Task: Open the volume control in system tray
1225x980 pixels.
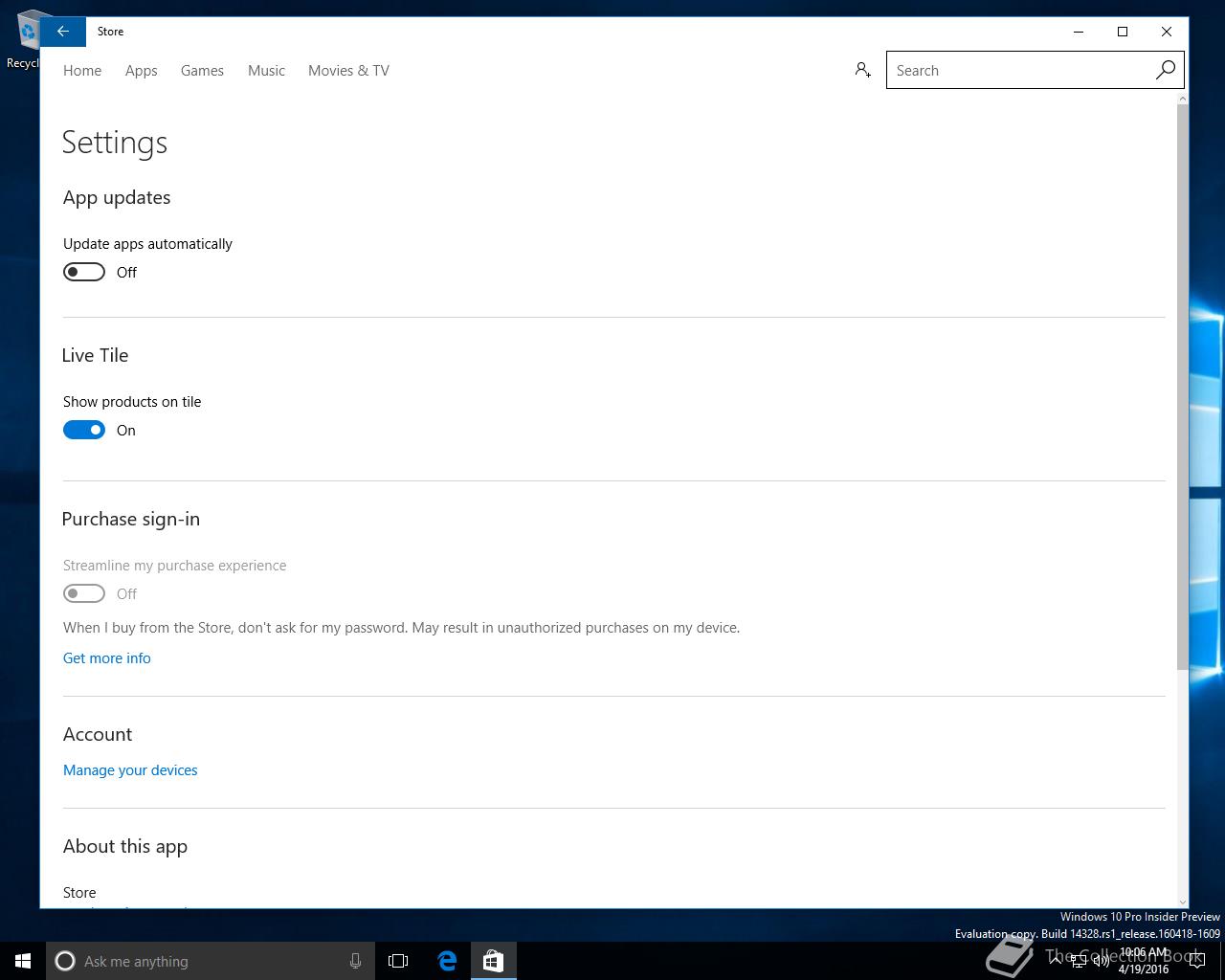Action: pos(1101,962)
